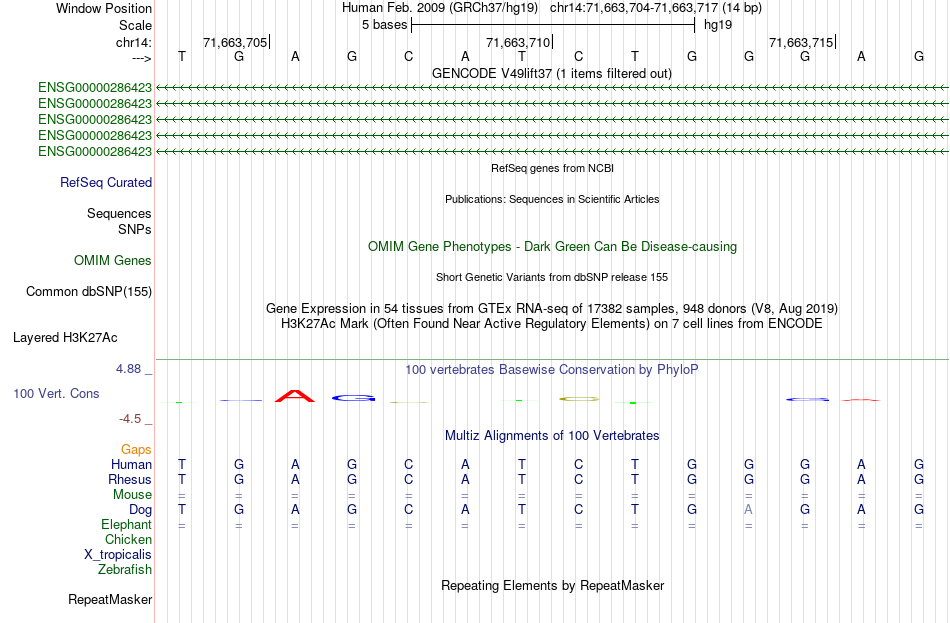Click the SNPs track label
Image resolution: width=950 pixels, height=623 pixels.
(135, 229)
